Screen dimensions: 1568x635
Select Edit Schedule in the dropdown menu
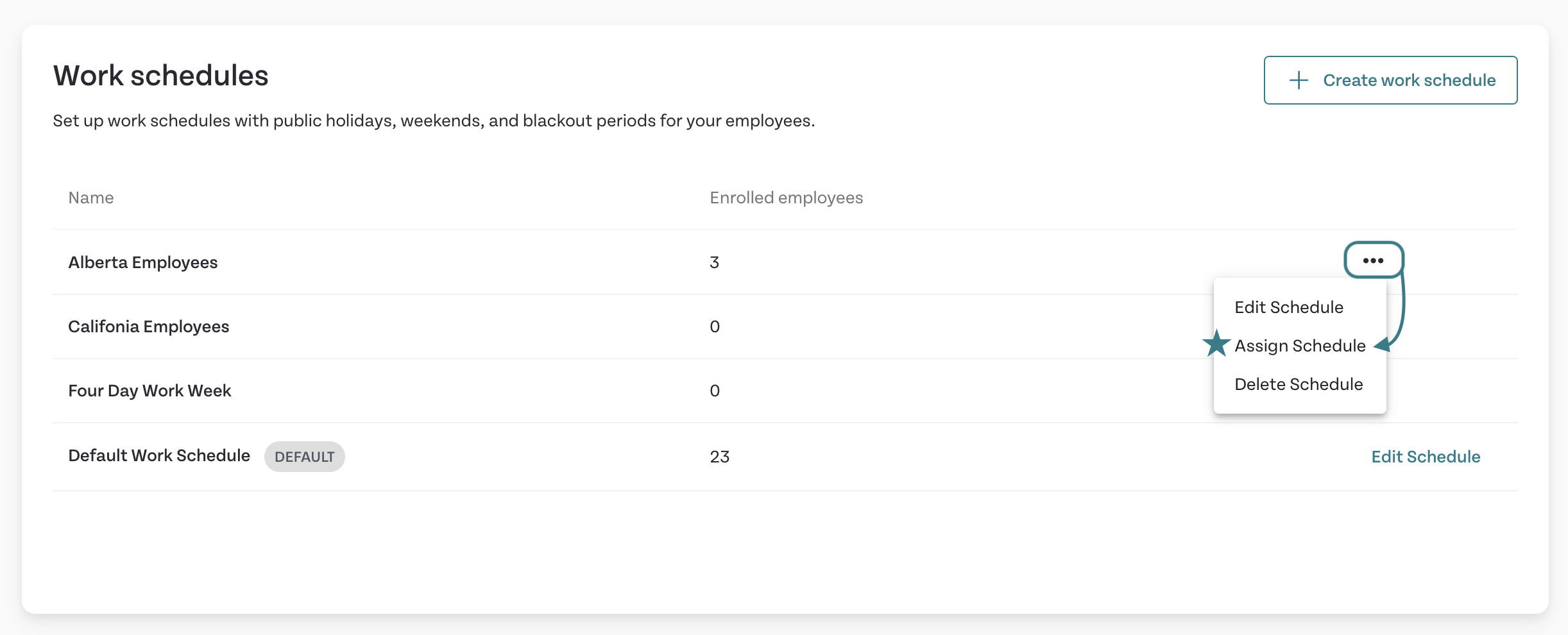[1288, 307]
